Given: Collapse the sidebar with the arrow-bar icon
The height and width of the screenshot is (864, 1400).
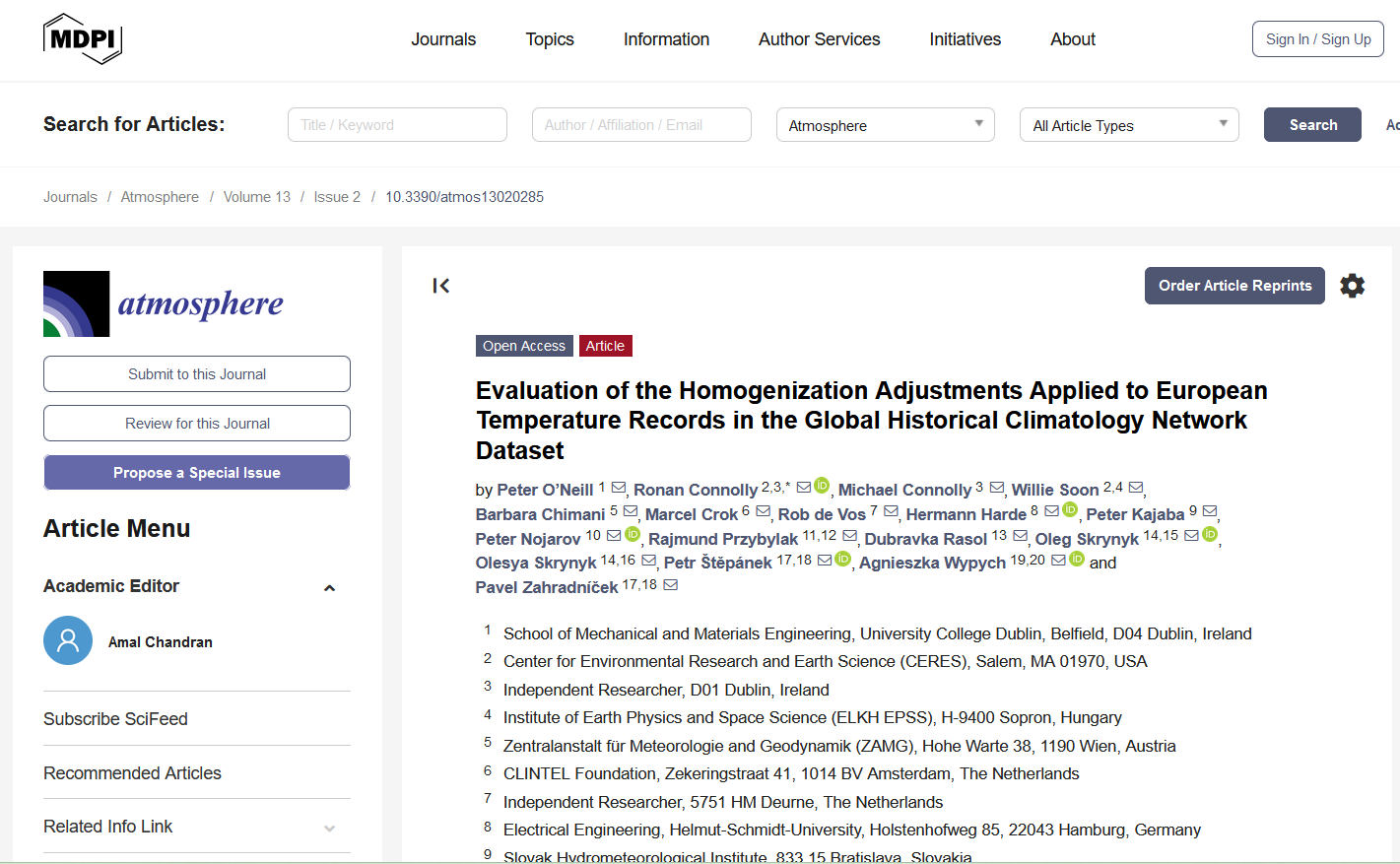Looking at the screenshot, I should point(440,286).
